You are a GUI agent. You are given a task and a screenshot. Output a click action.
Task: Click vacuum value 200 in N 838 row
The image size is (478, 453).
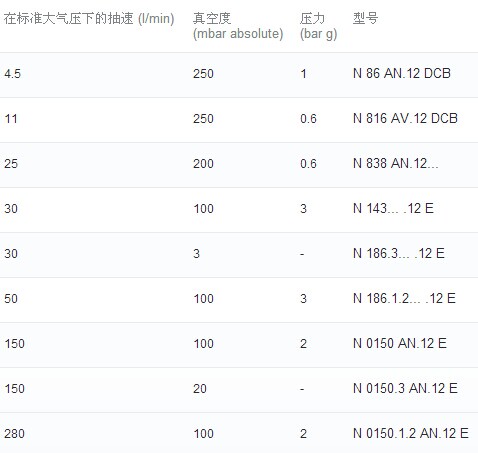coord(203,164)
